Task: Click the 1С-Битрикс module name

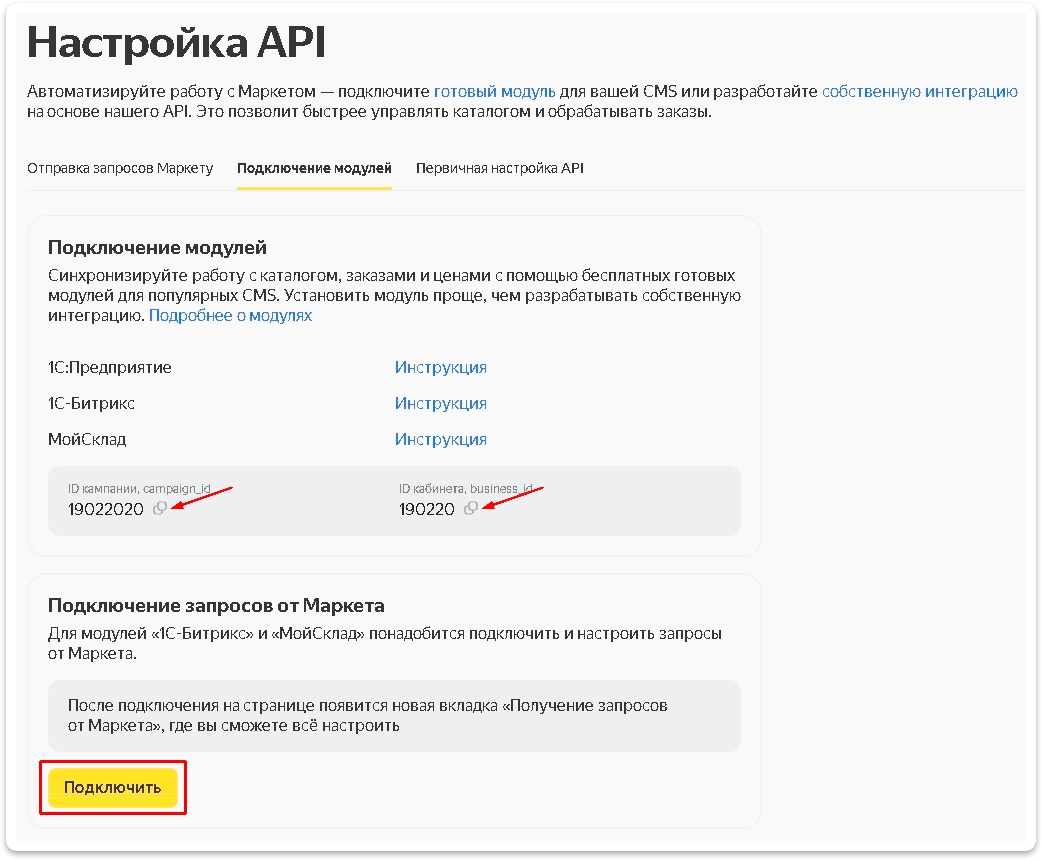Action: pos(91,403)
